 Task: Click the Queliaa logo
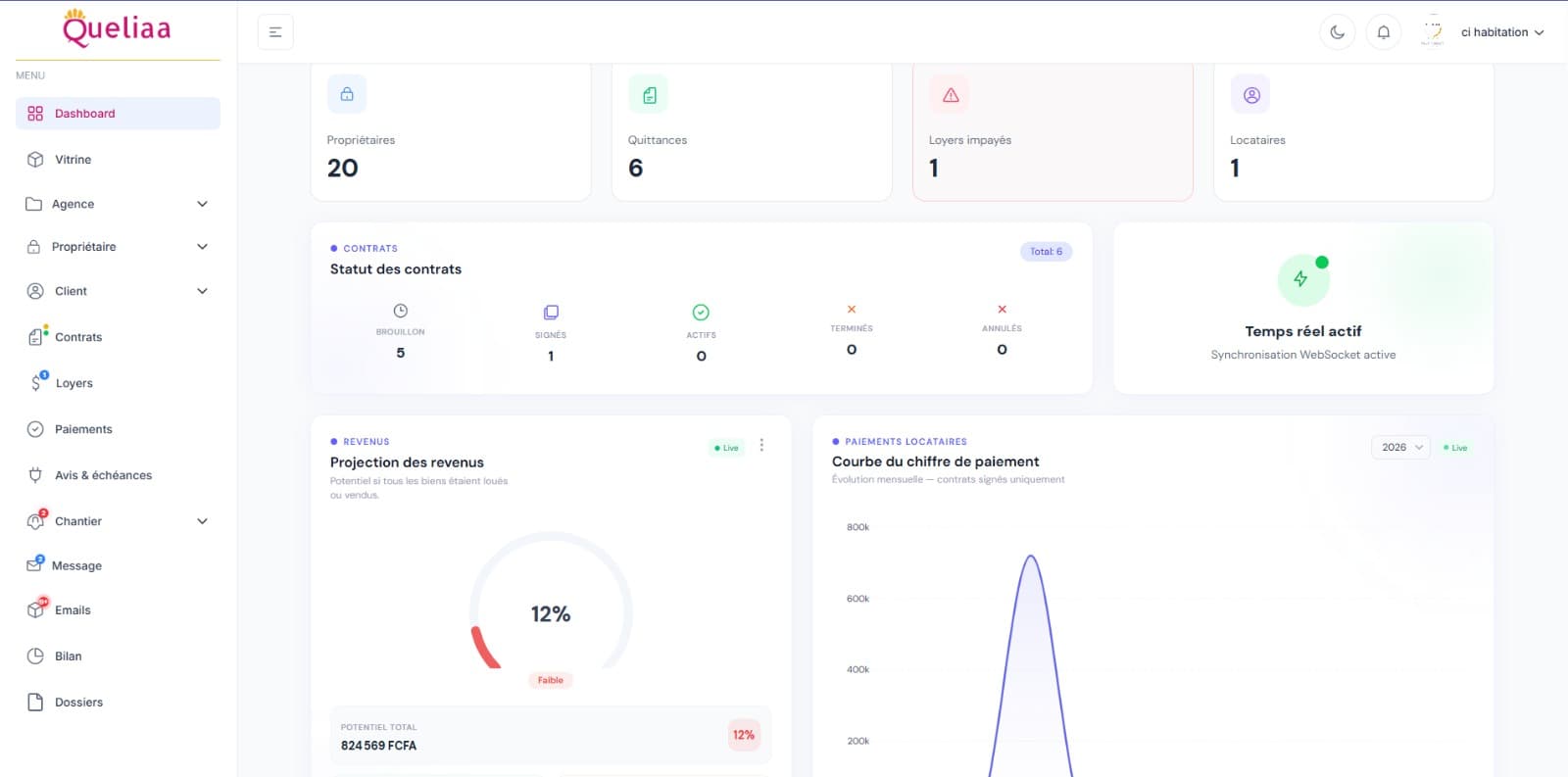point(117,27)
